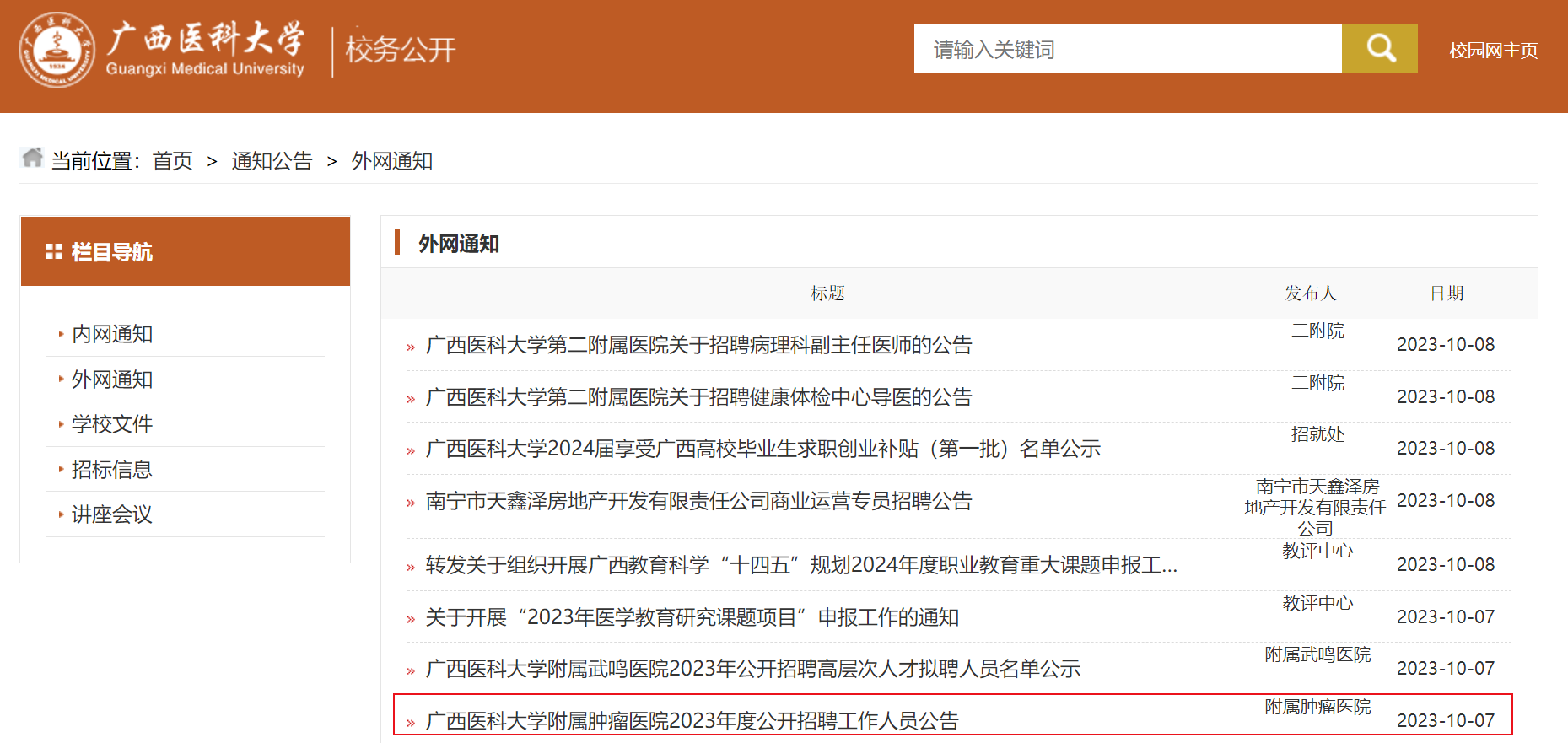
Task: Click 附属肿瘤医院 publisher cell
Action: pyautogui.click(x=1317, y=707)
